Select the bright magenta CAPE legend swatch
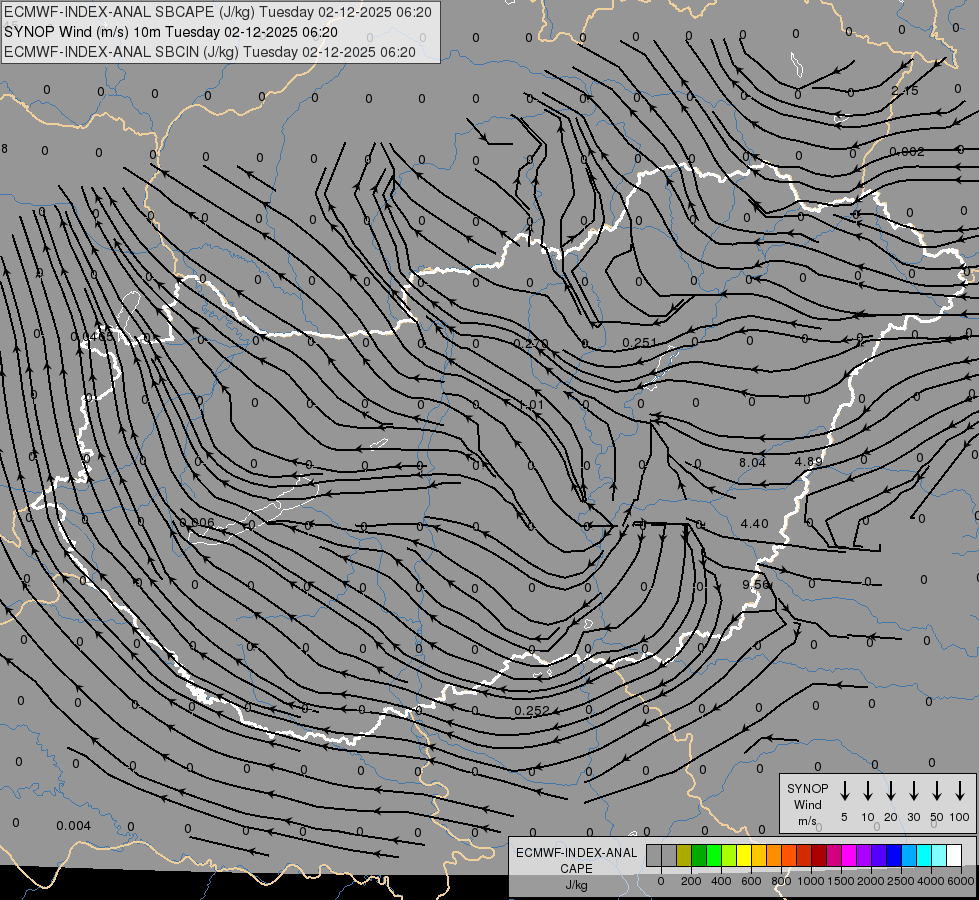Image resolution: width=979 pixels, height=900 pixels. point(849,855)
